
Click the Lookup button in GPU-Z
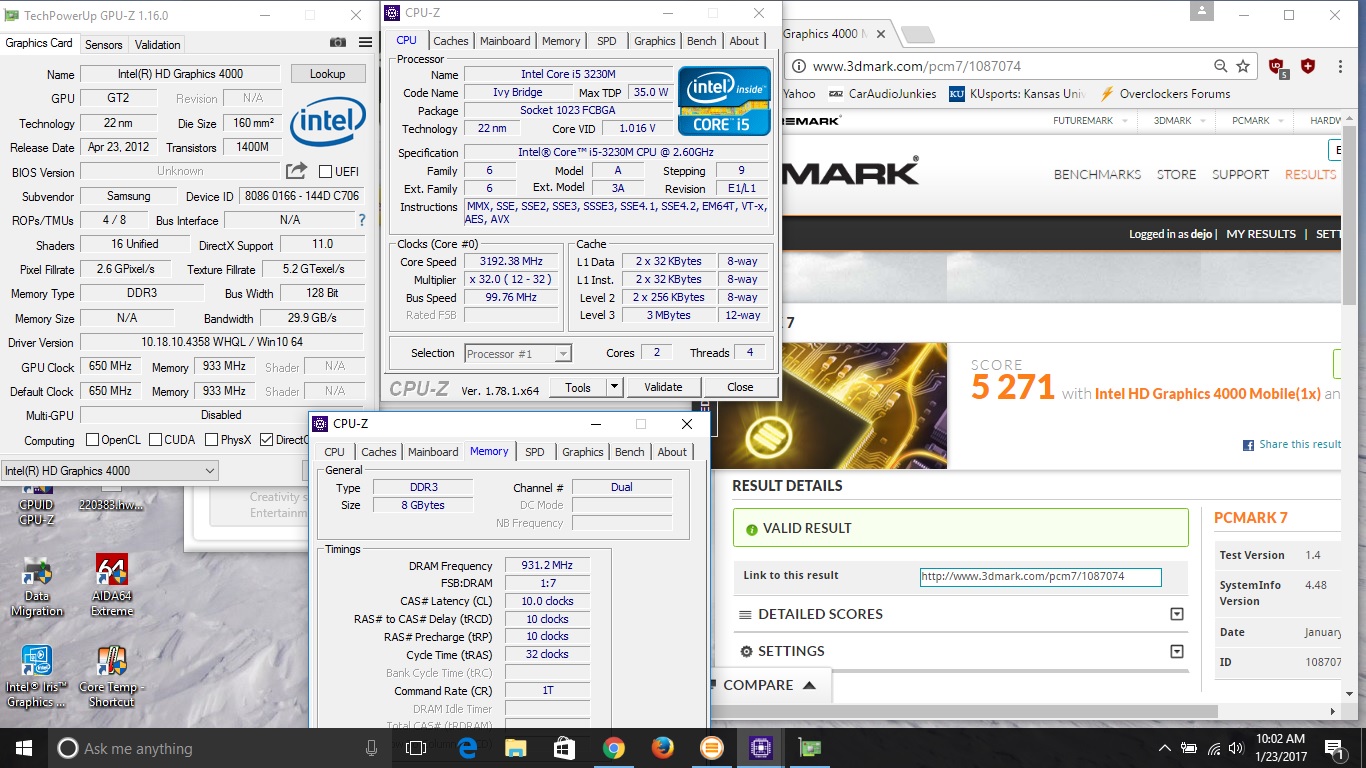click(x=328, y=74)
